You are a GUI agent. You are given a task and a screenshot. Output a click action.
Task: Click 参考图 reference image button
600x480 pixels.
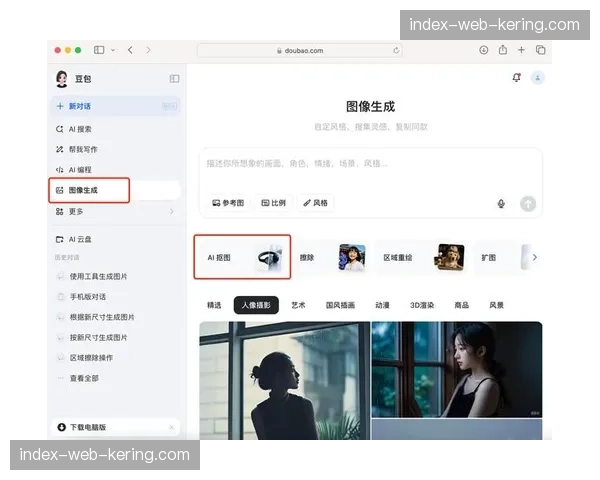point(228,203)
